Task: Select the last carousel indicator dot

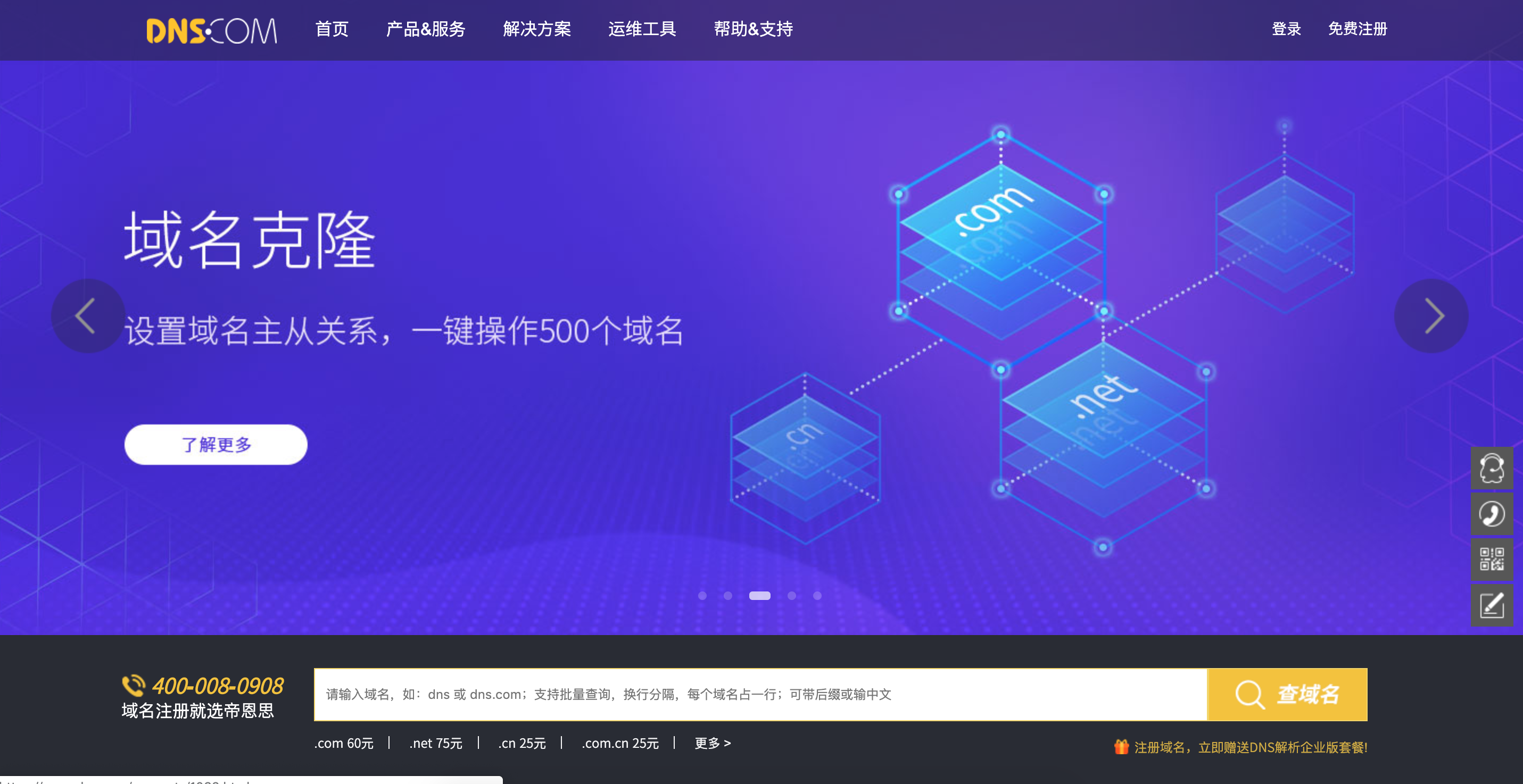Action: point(817,596)
